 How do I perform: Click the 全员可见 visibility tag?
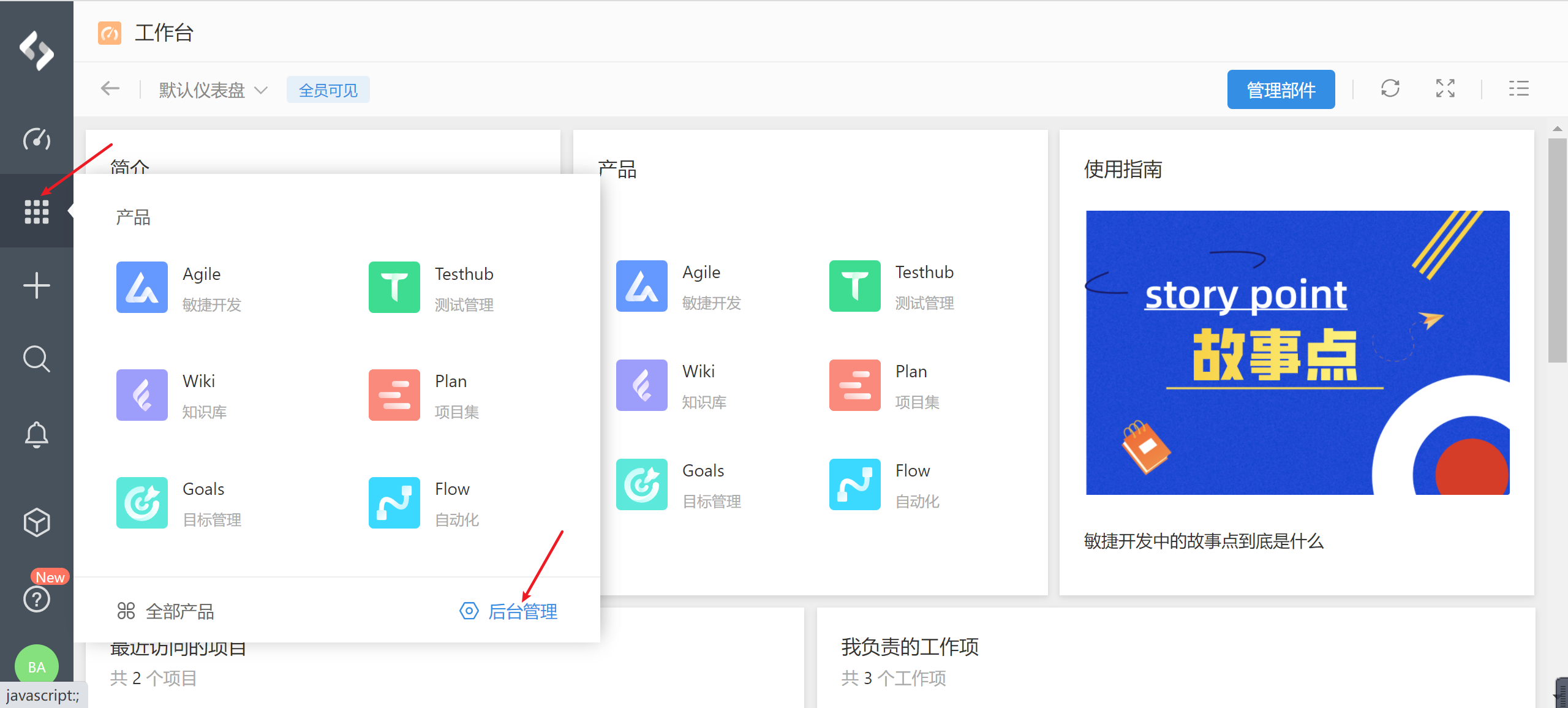pos(328,91)
